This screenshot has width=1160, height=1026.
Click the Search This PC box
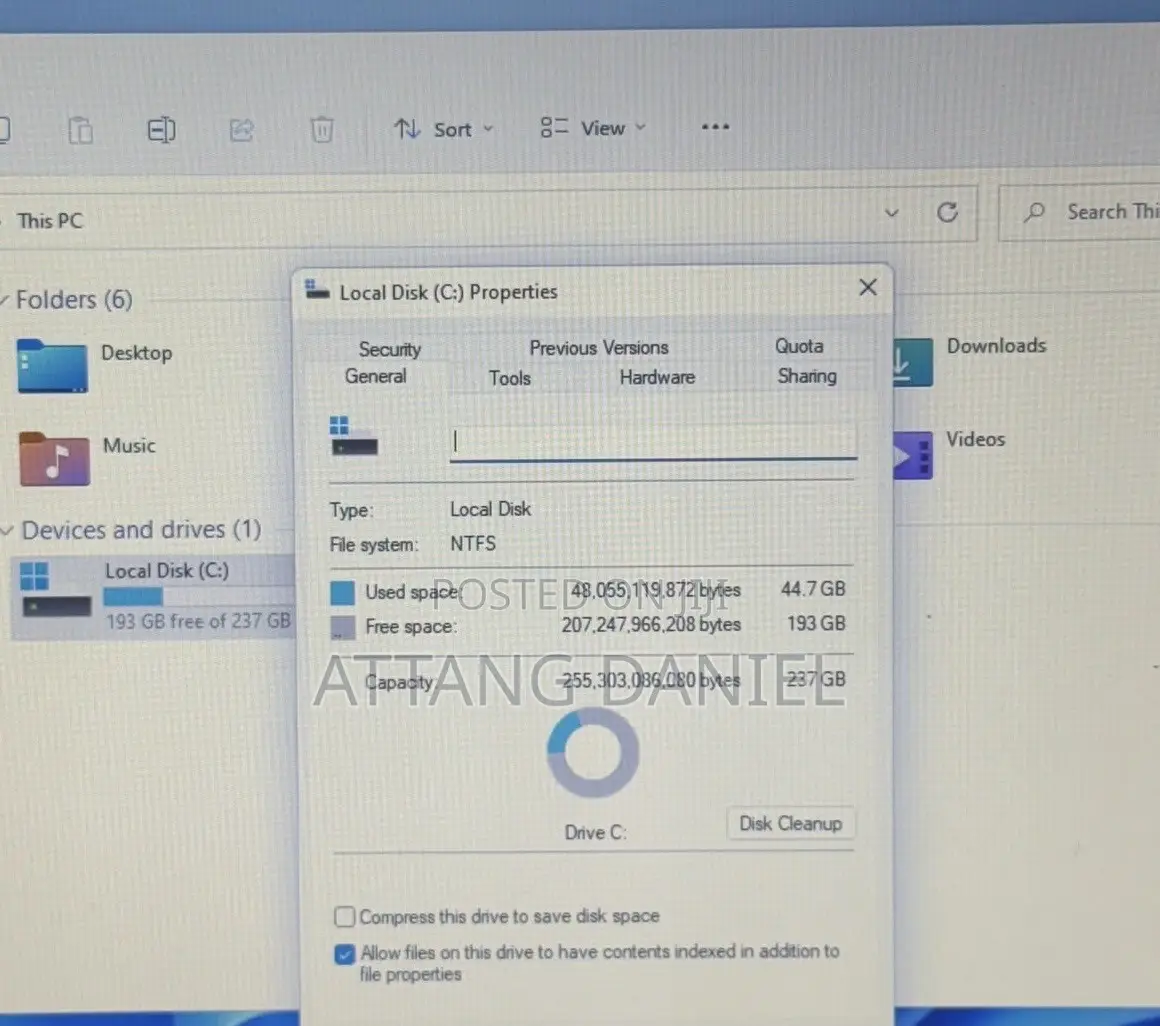1079,213
